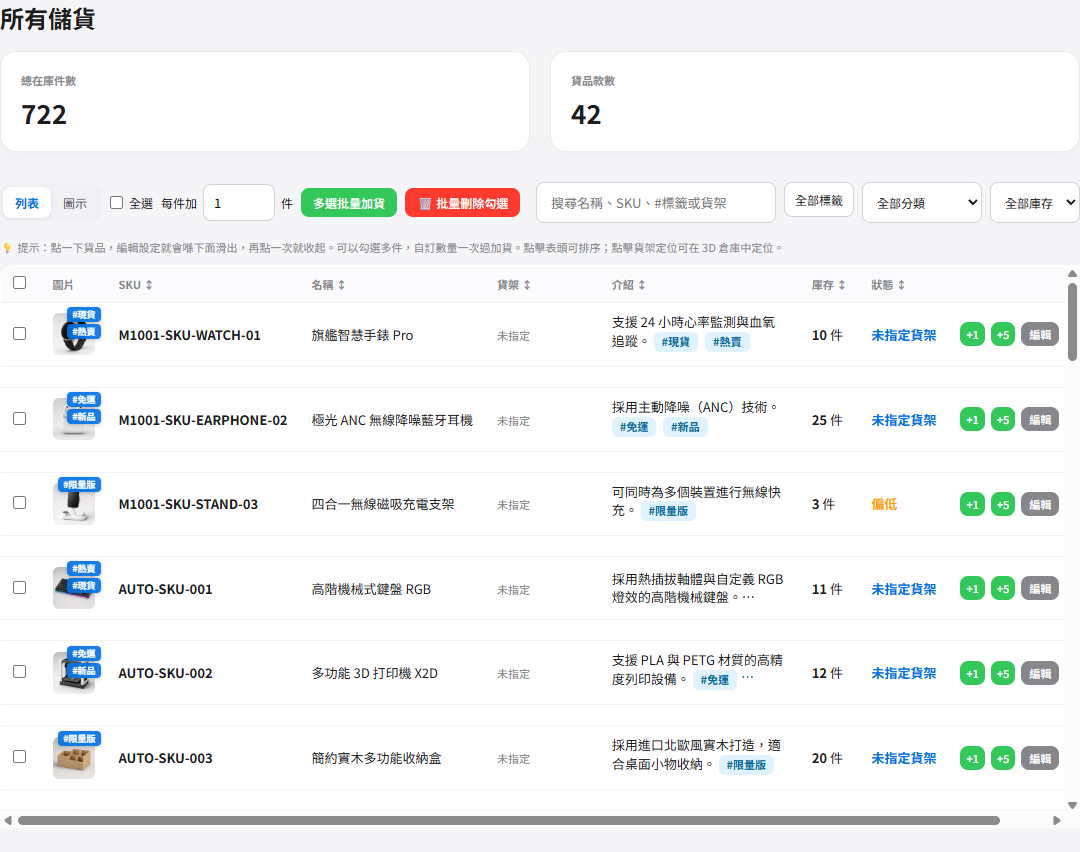1080x852 pixels.
Task: Click 編輯 for M1001-SKU-WATCH-01
Action: tap(1039, 335)
